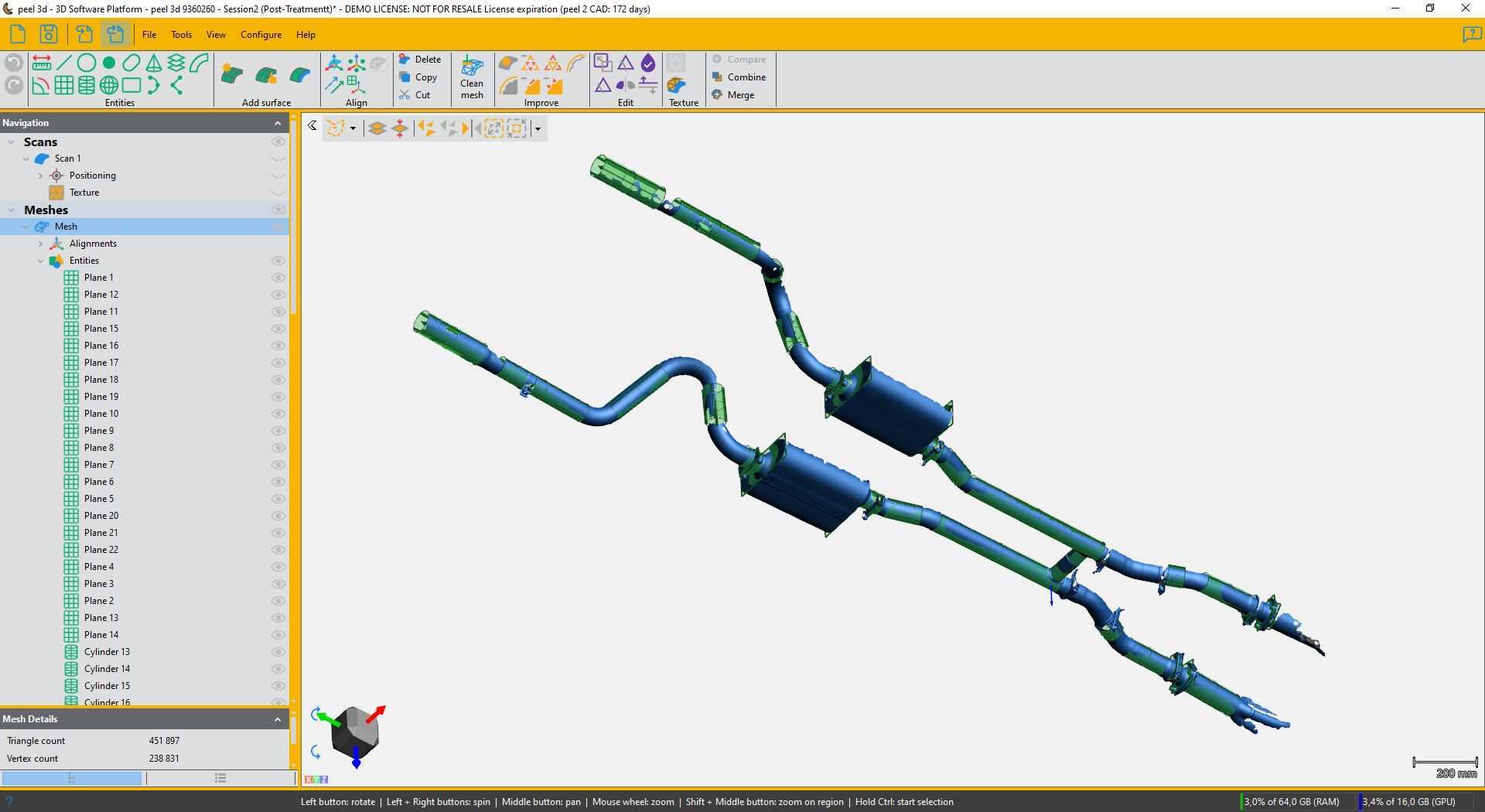The height and width of the screenshot is (812, 1485).
Task: Click the save session icon
Action: click(48, 35)
